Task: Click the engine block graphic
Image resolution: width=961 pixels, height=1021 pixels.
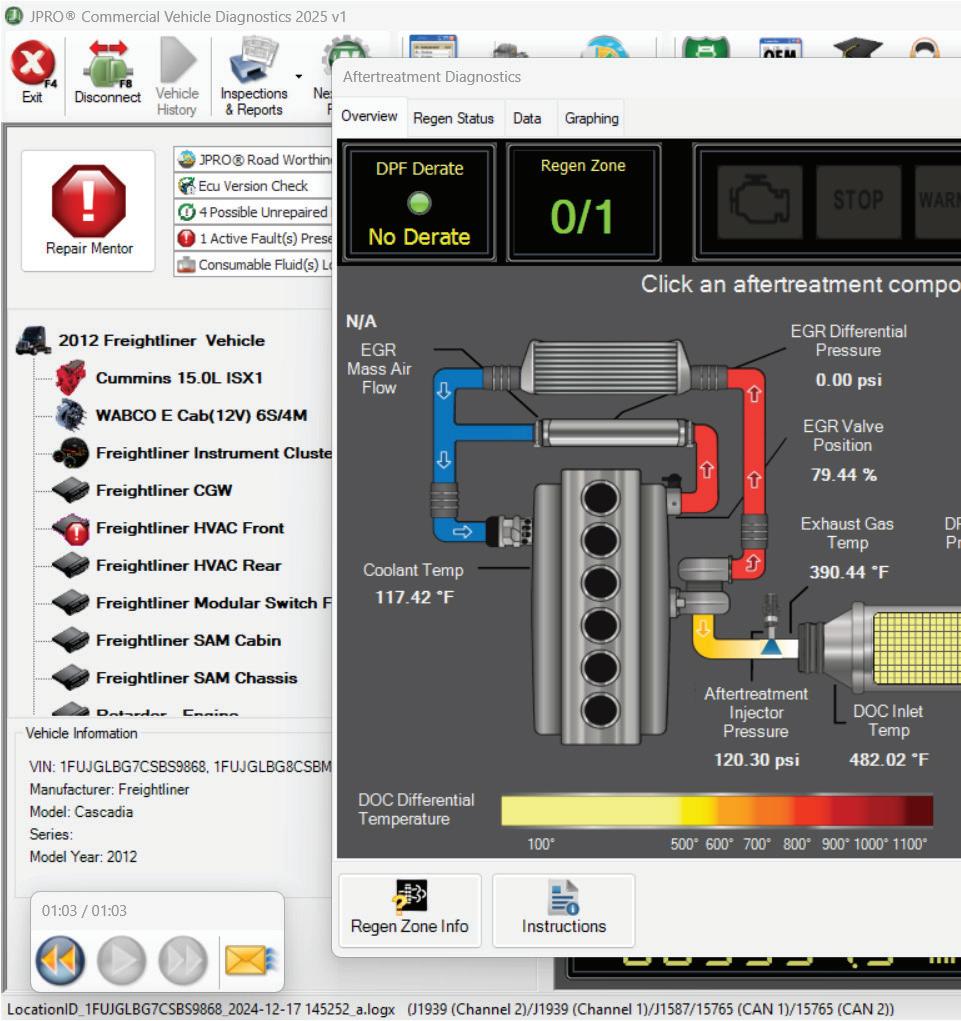Action: 599,606
